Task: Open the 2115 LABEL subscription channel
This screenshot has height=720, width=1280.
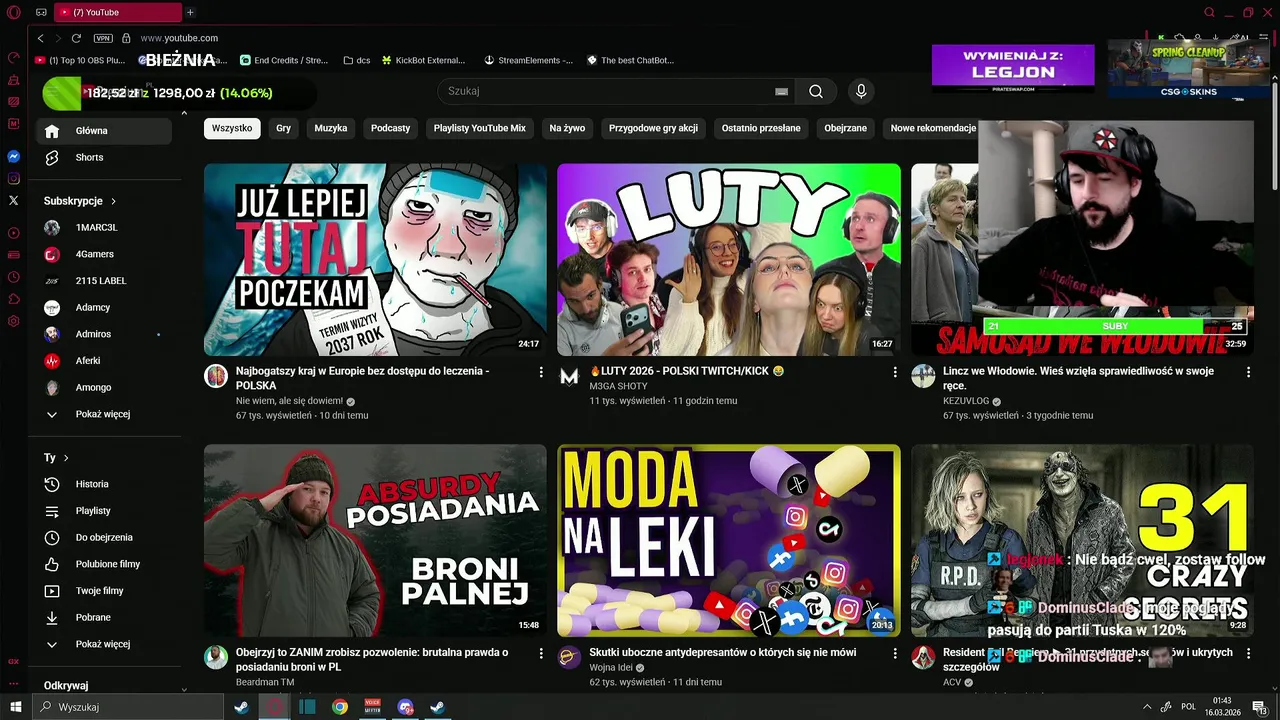Action: click(x=104, y=281)
